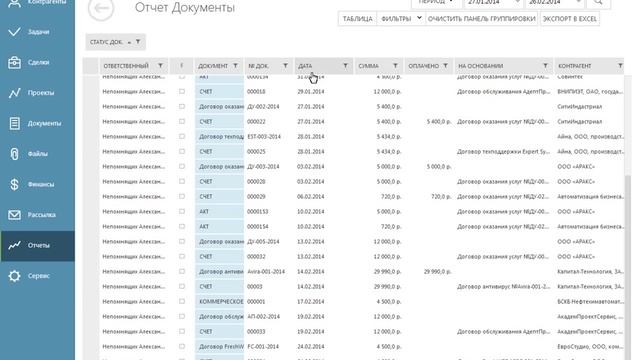Filter the Сумма column via funnel icon

point(395,66)
